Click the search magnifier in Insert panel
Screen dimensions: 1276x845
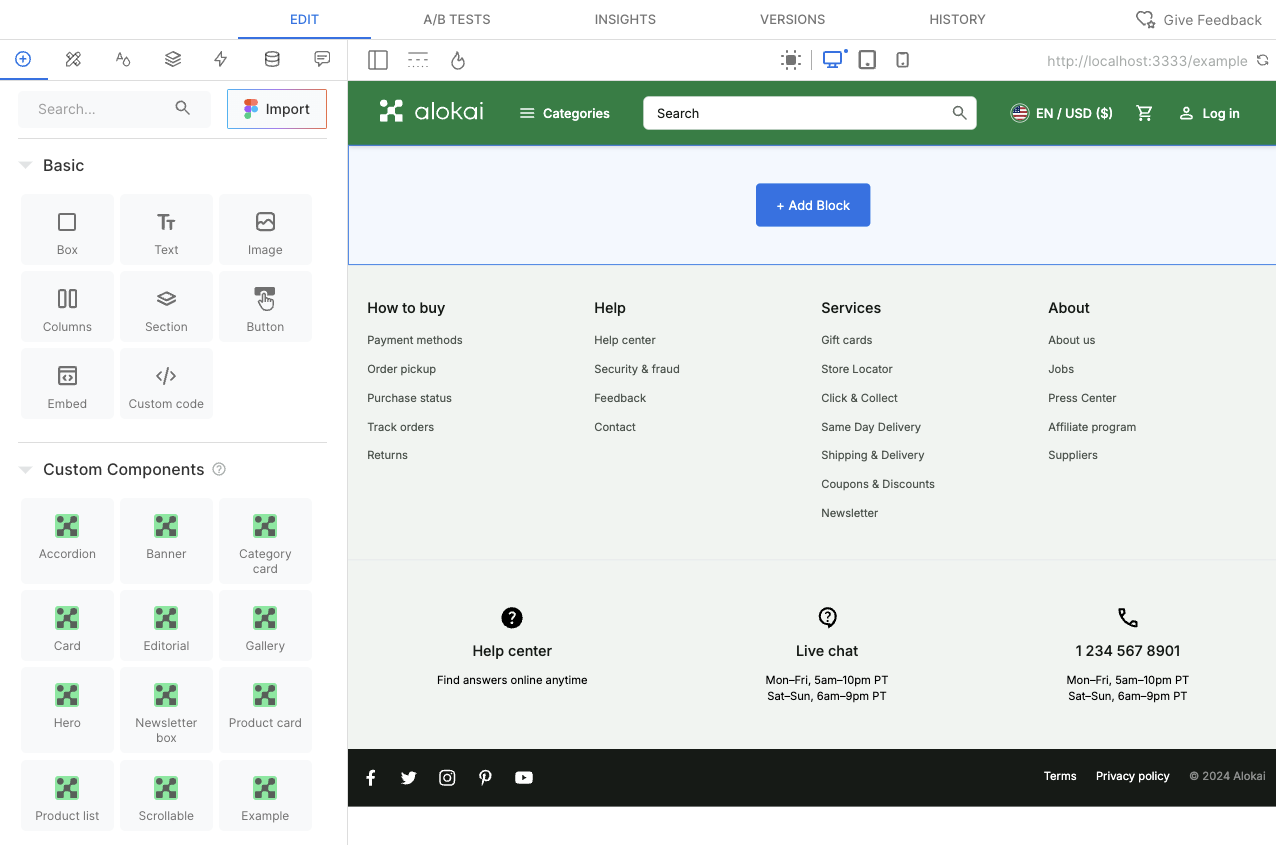tap(183, 108)
